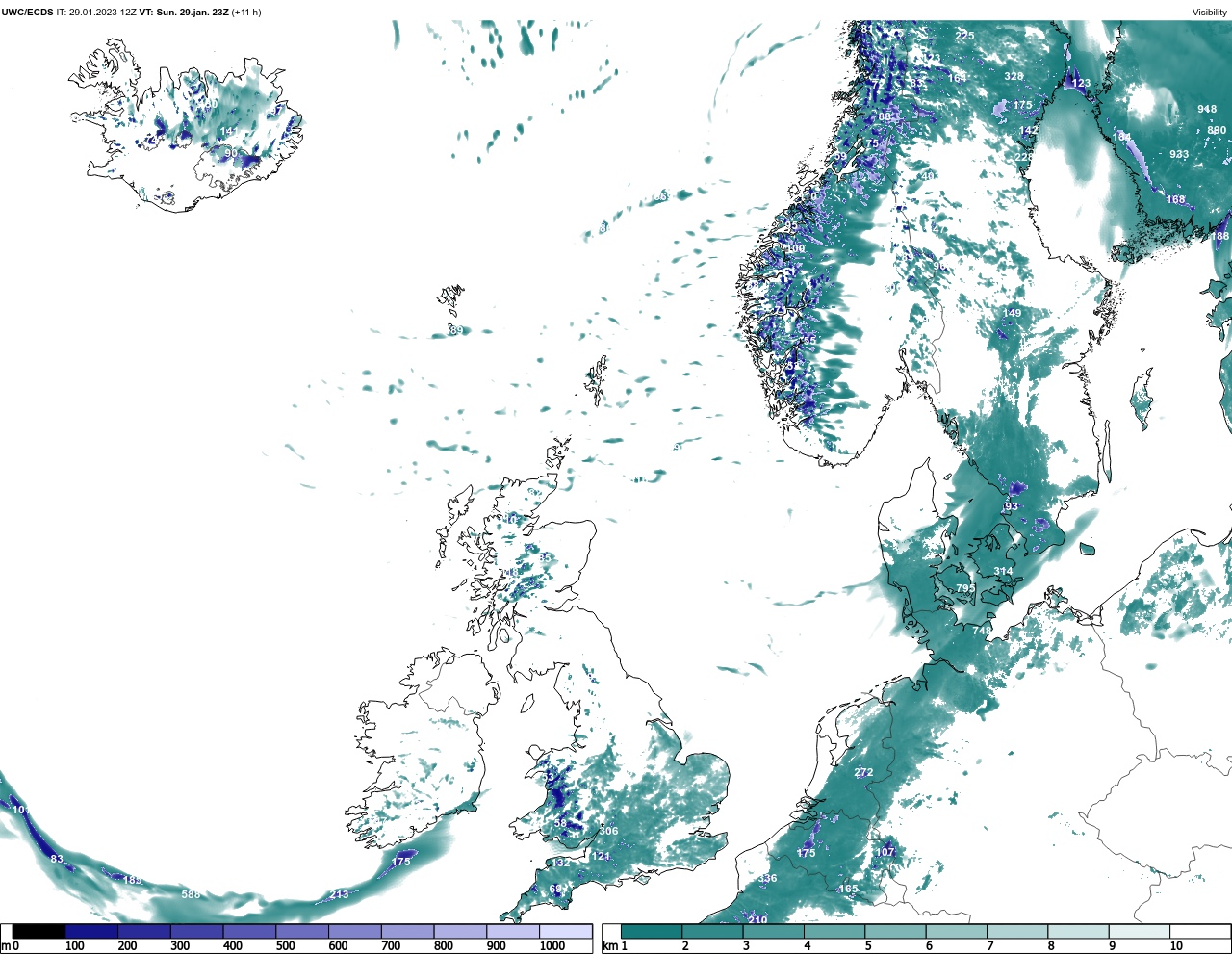Click the 'UWC/ECDS' header label
Viewport: 1232px width, 954px height.
pos(27,12)
